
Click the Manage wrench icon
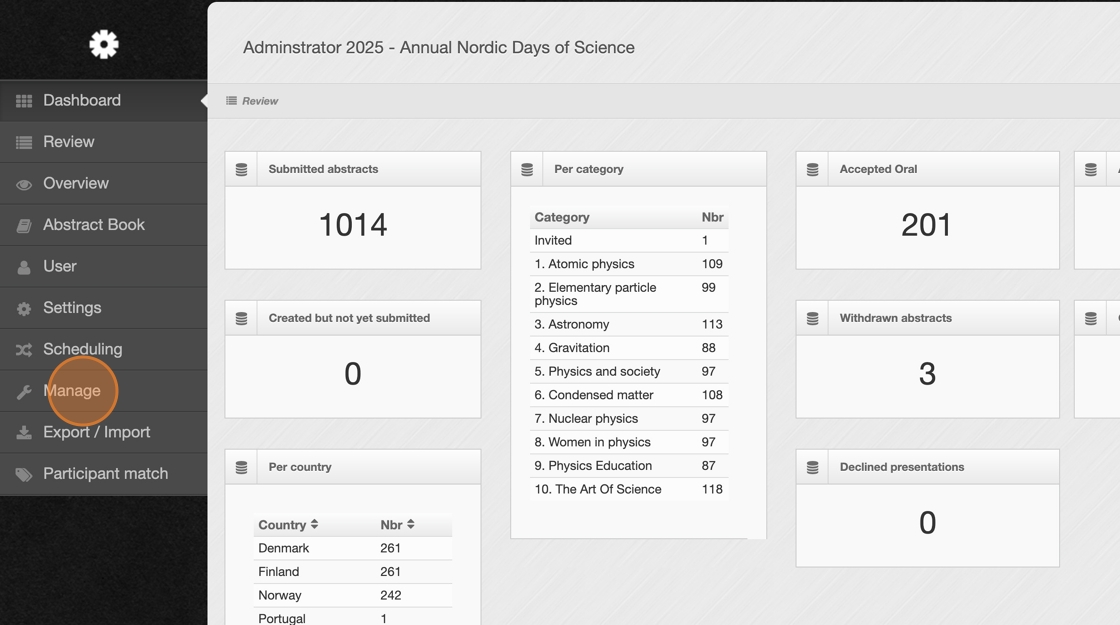tap(24, 391)
